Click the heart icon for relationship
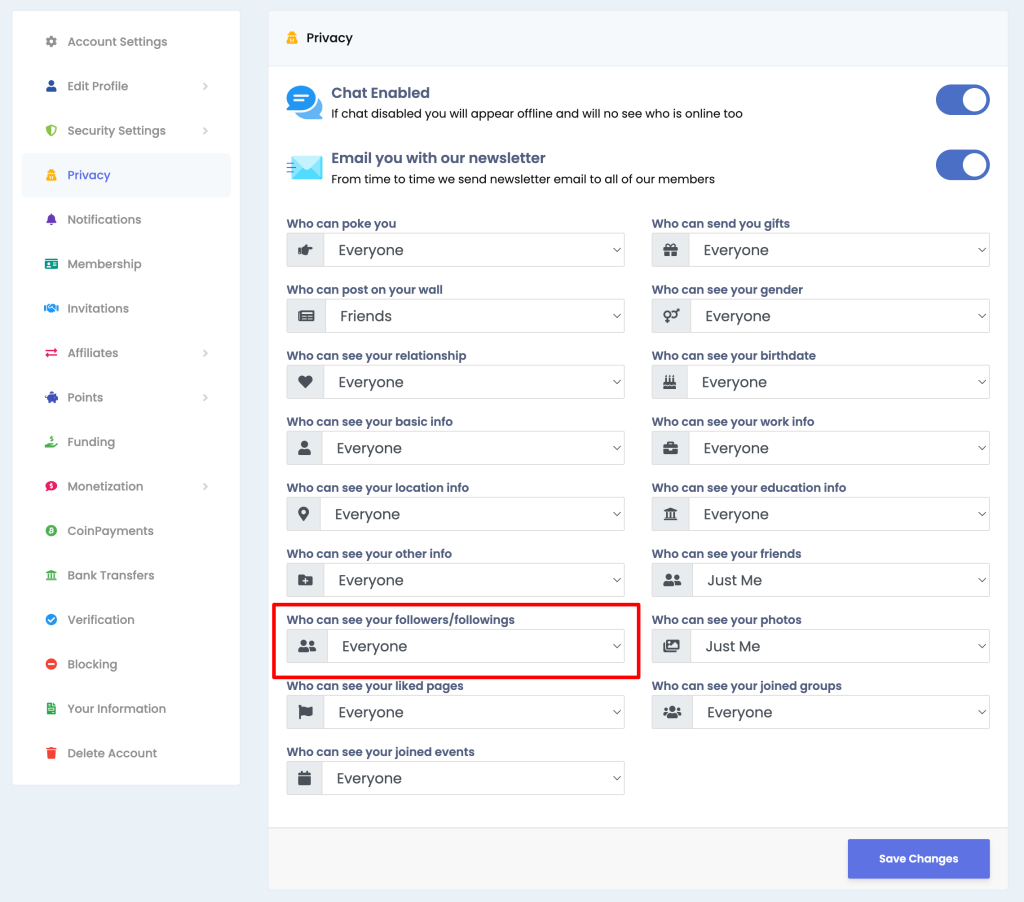The height and width of the screenshot is (902, 1024). coord(305,381)
